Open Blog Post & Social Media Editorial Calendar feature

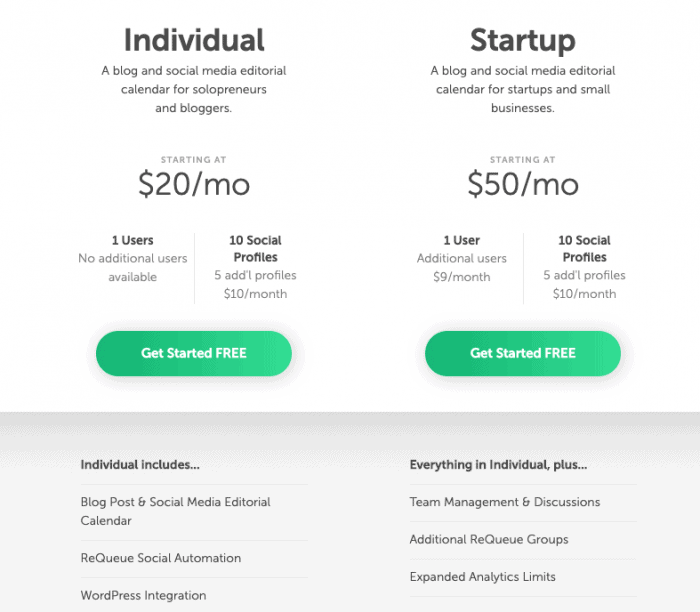pyautogui.click(x=175, y=511)
